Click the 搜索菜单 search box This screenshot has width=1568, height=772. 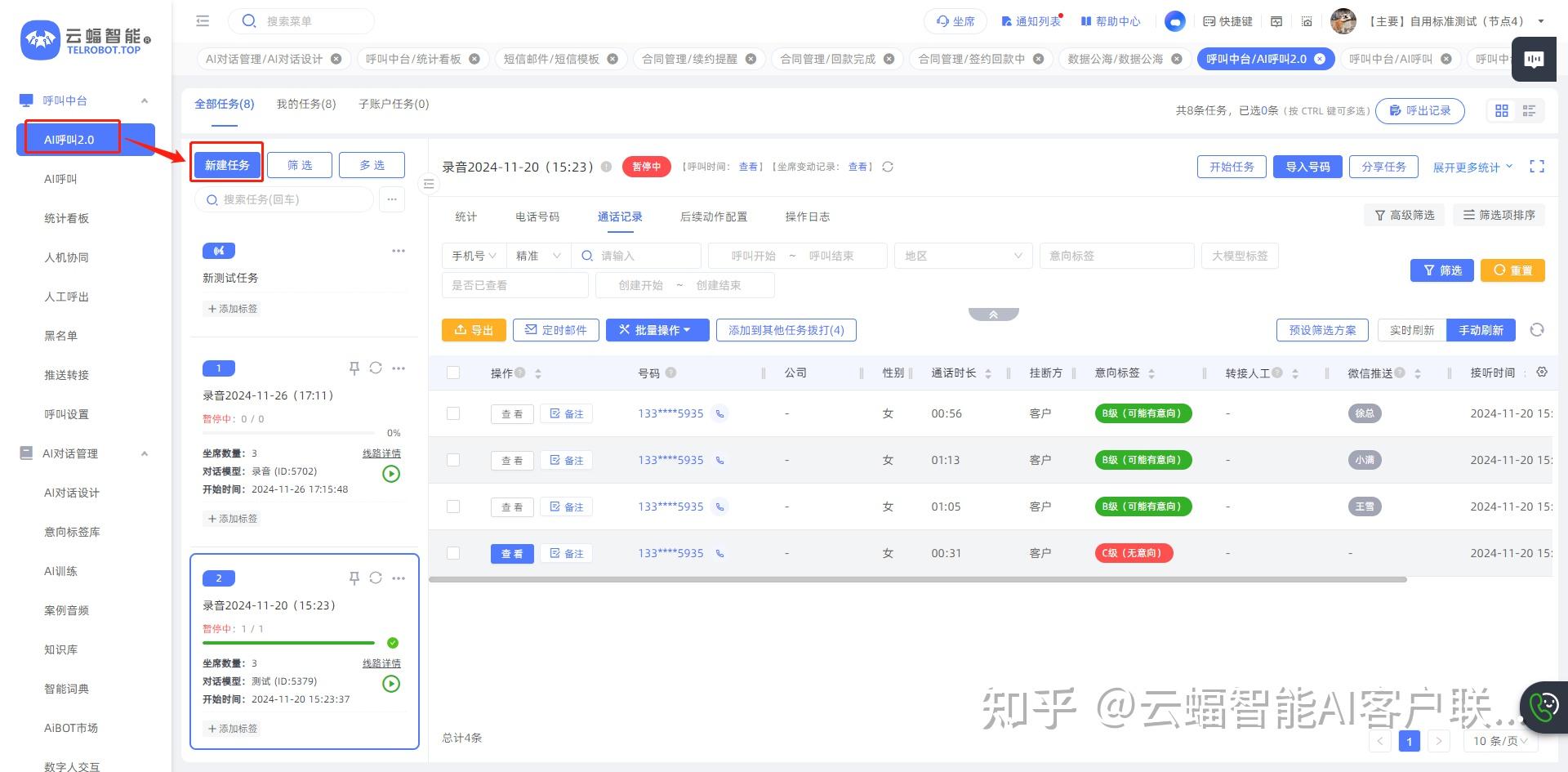point(301,21)
